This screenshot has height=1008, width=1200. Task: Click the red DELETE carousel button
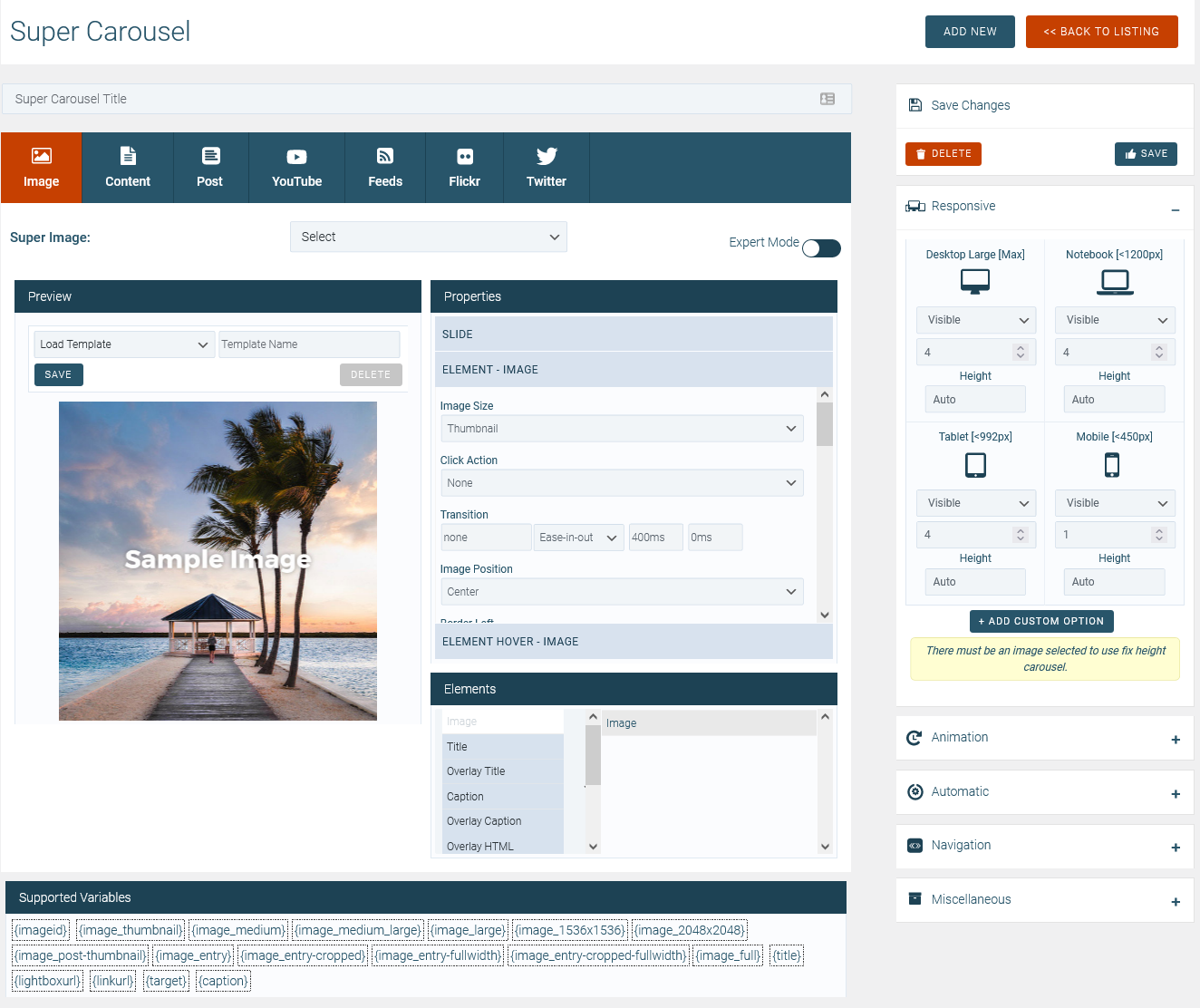[x=944, y=154]
